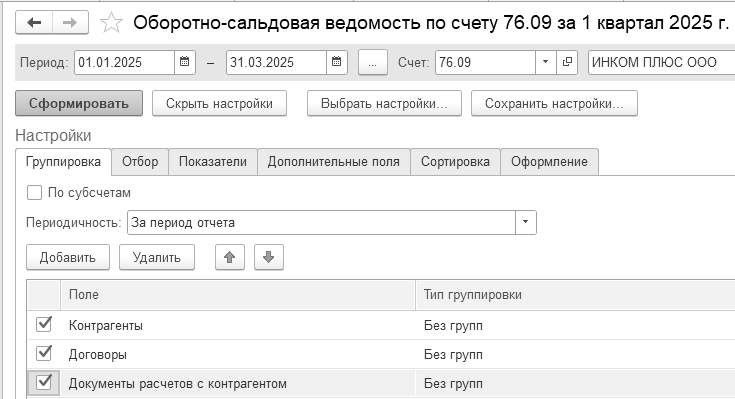Open the Показатели tab
The height and width of the screenshot is (399, 735).
[213, 162]
